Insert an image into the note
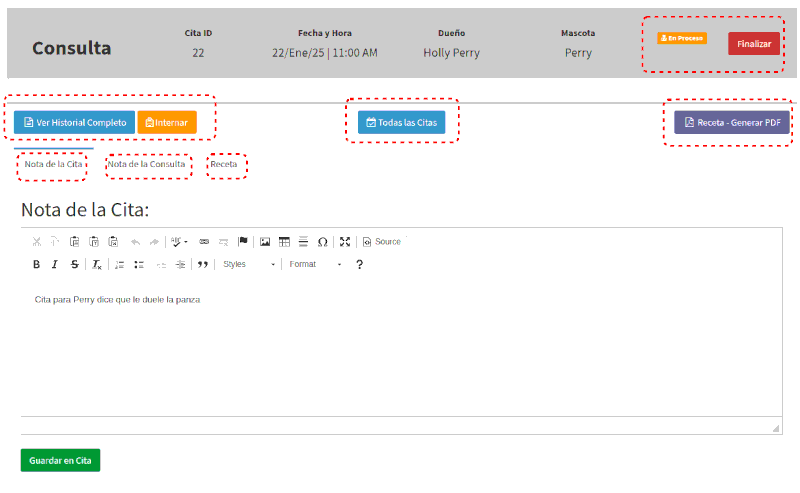800x493 pixels. click(x=265, y=242)
